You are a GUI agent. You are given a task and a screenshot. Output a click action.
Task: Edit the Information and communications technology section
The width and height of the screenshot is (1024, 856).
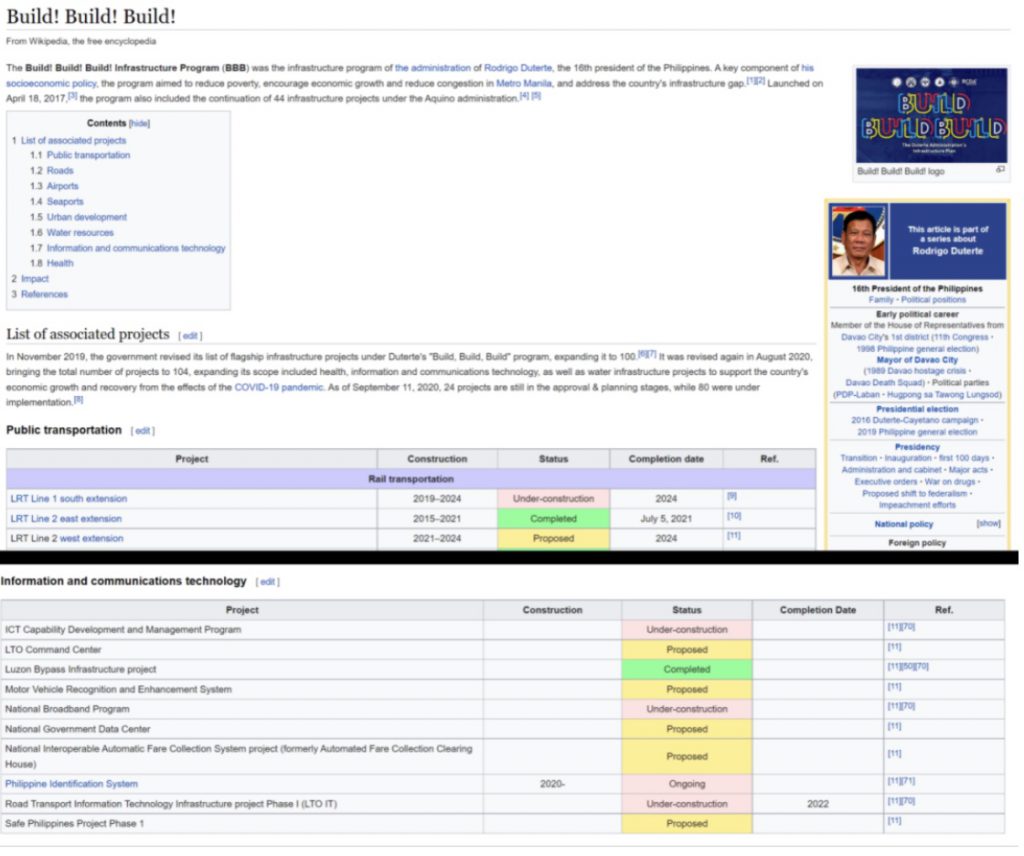coord(267,582)
